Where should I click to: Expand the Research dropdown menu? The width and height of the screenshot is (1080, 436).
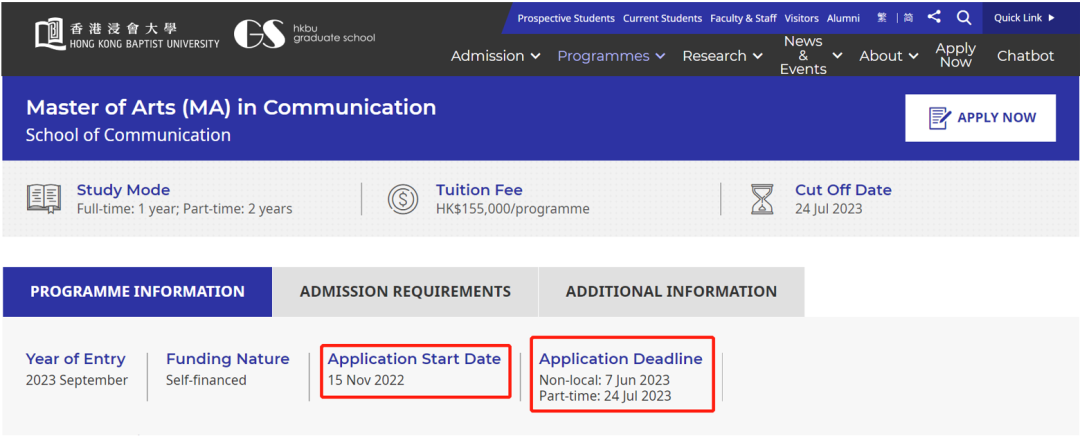[722, 56]
